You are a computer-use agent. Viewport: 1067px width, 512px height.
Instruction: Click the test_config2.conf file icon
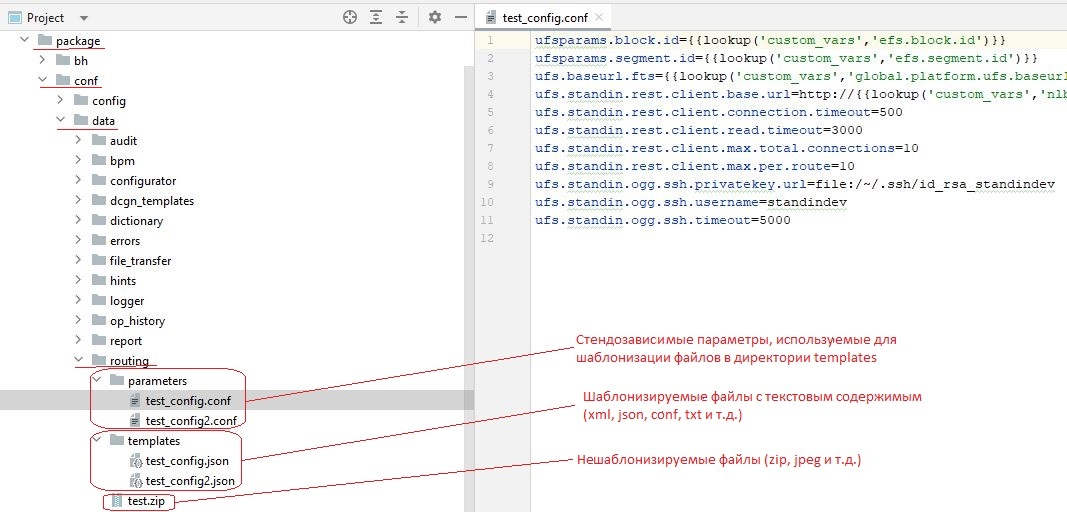135,421
